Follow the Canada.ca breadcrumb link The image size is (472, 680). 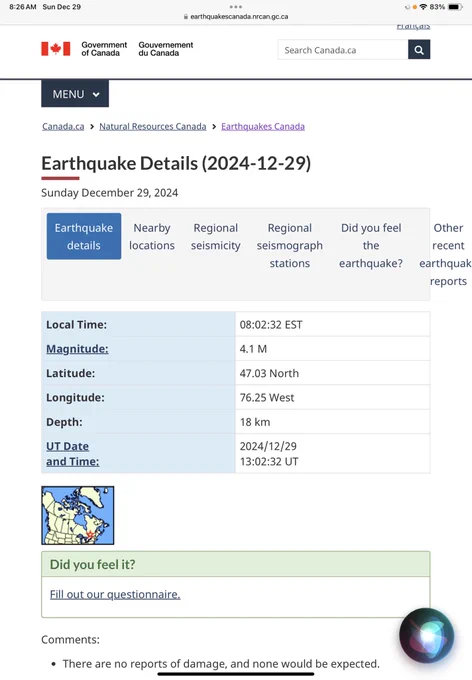pos(63,126)
